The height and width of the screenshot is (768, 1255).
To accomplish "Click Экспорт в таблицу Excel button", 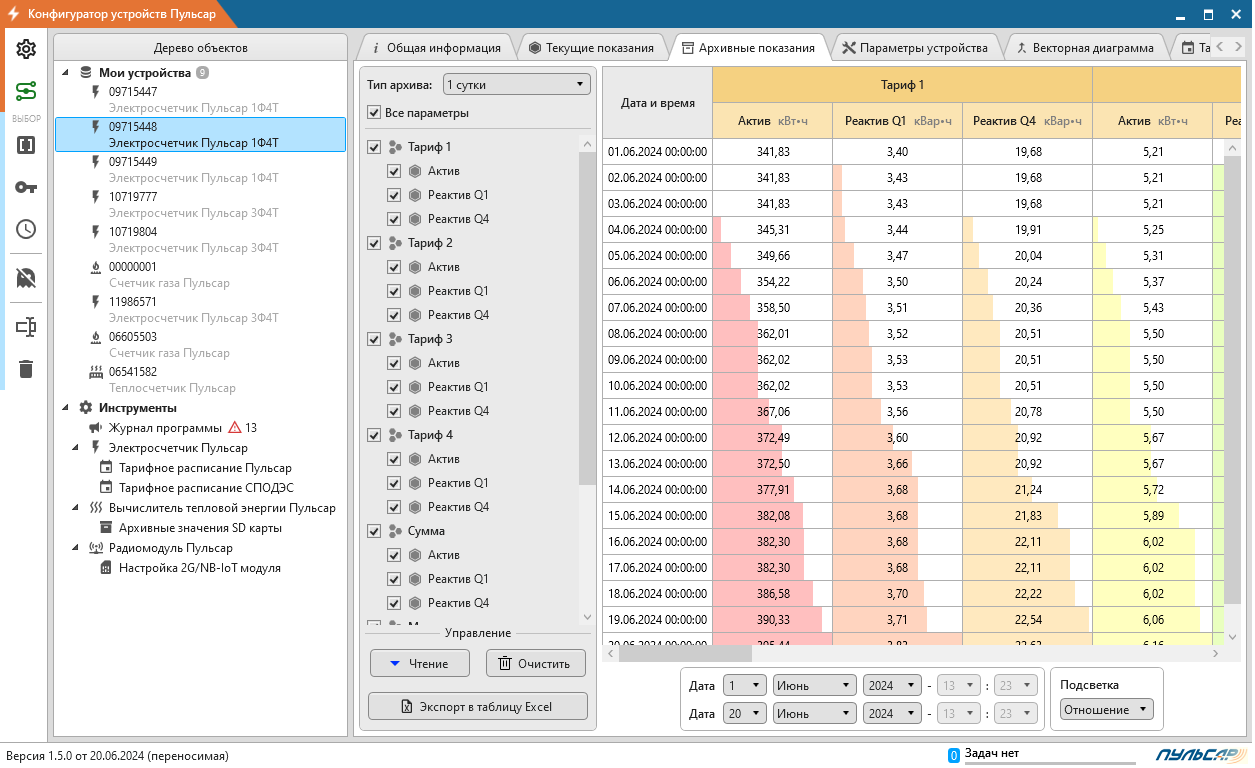I will pos(477,706).
